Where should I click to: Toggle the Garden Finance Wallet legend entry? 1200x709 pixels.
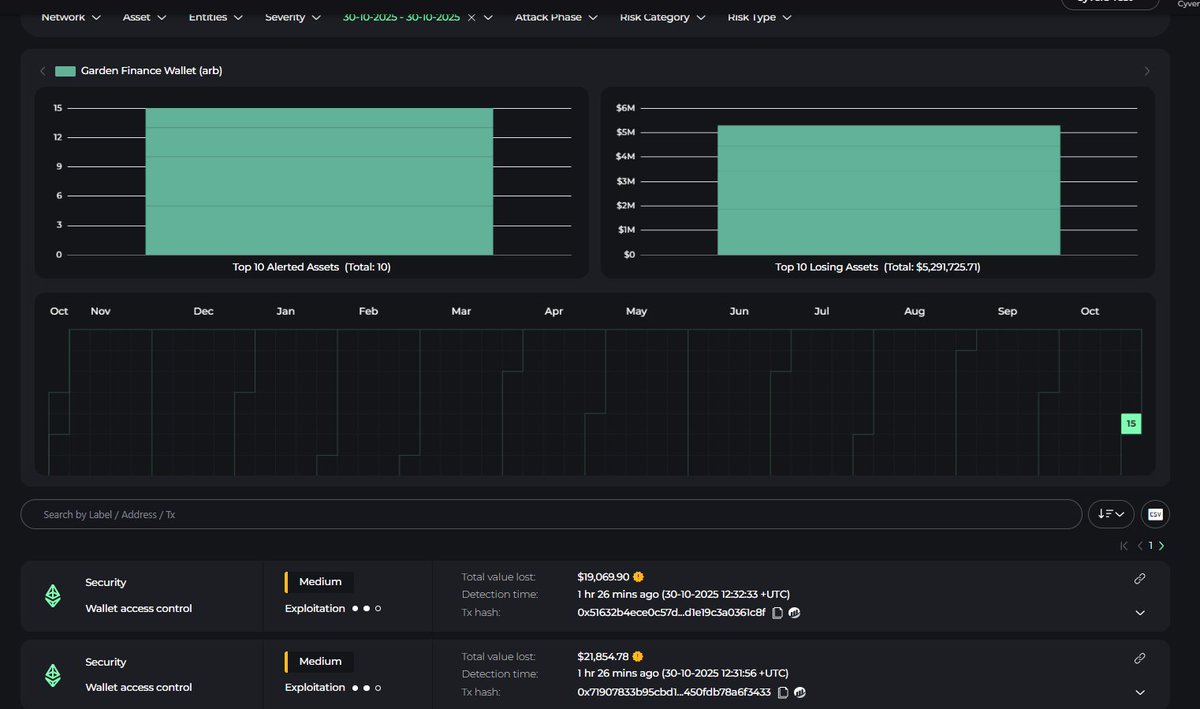point(129,71)
